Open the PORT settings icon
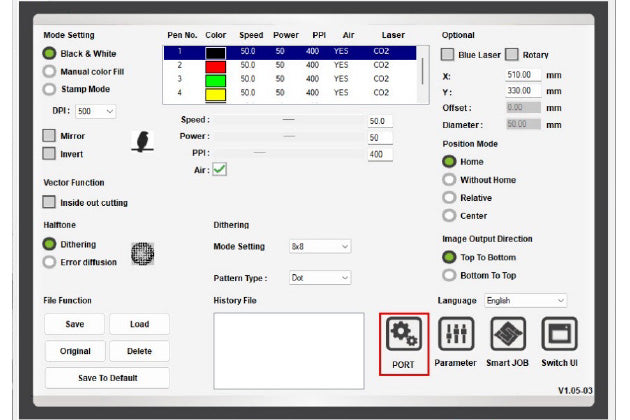Screen dimensions: 630x420 pos(404,334)
